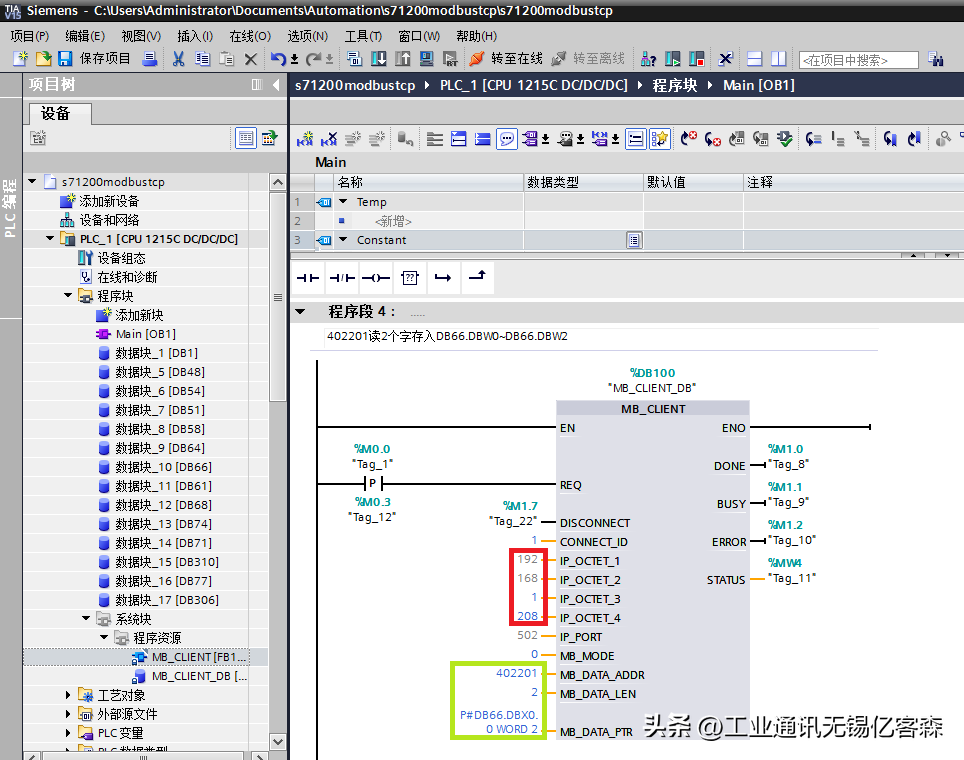Expand the PLC variables tree node
Screen dimensions: 964x760
(x=69, y=733)
